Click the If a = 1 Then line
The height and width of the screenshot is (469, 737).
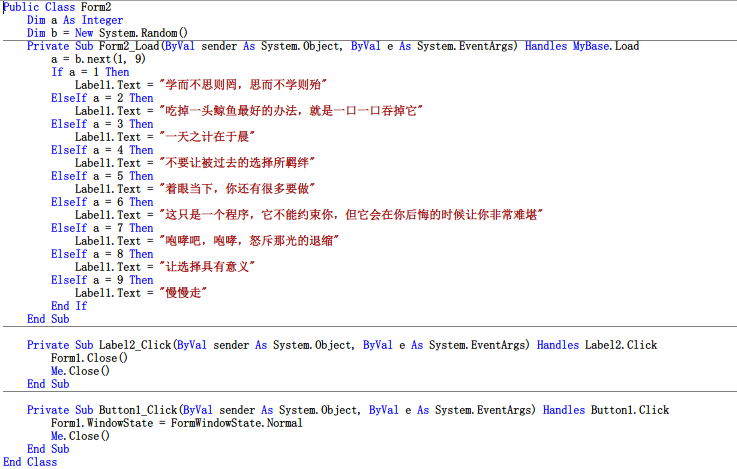point(90,72)
